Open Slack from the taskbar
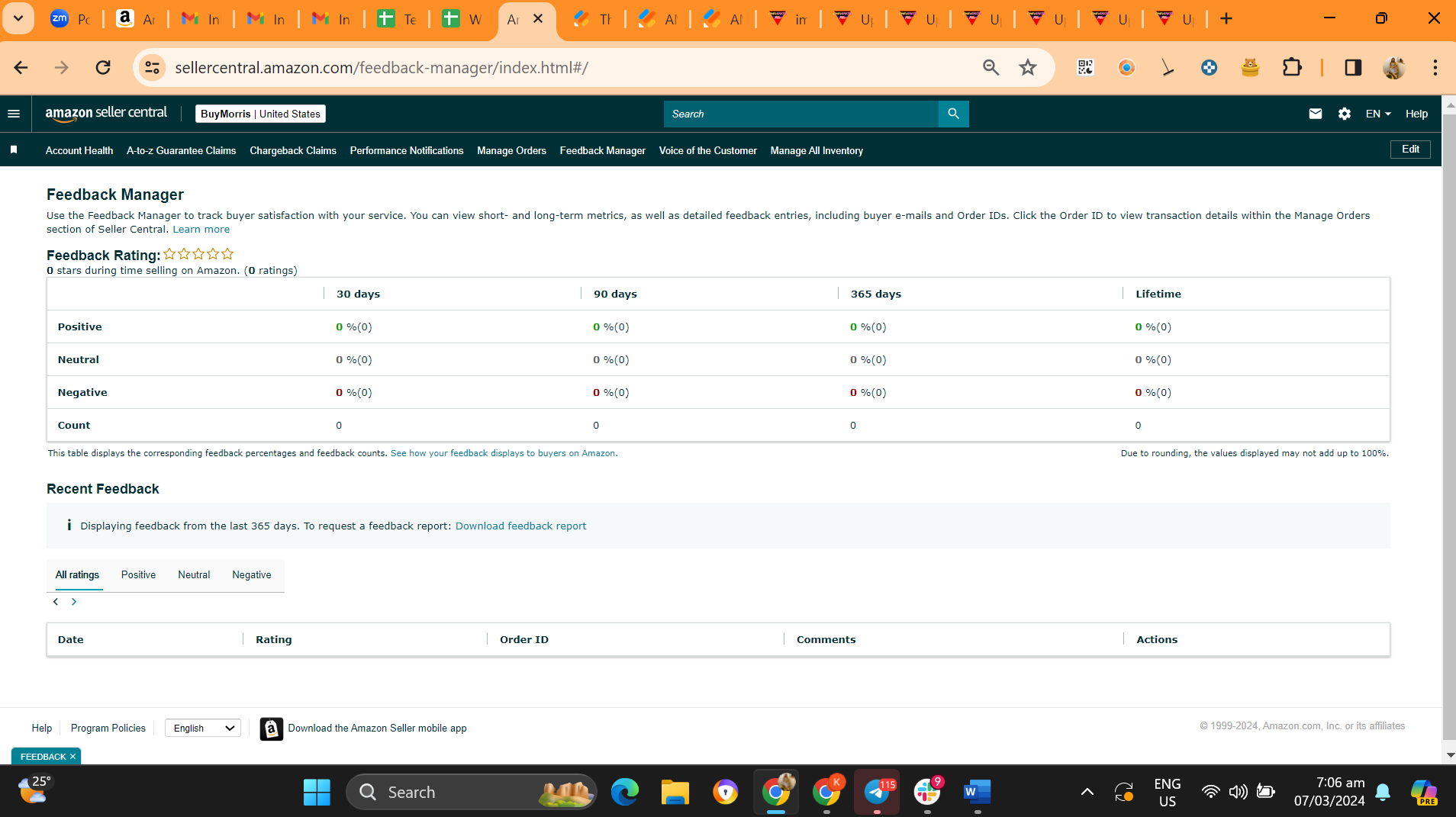The width and height of the screenshot is (1456, 817). (927, 793)
